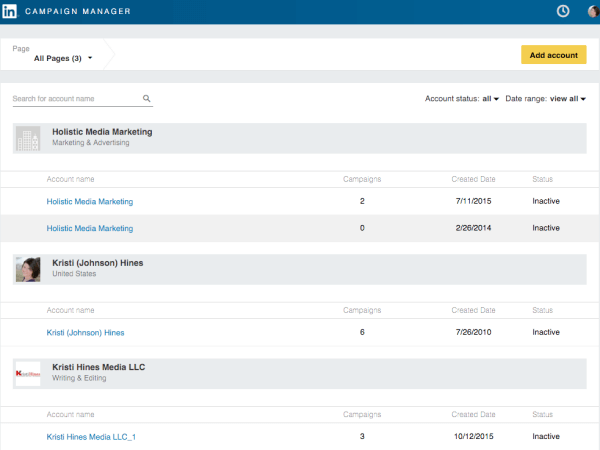Image resolution: width=600 pixels, height=450 pixels.
Task: Expand the All Pages (3) dropdown
Action: tap(63, 58)
